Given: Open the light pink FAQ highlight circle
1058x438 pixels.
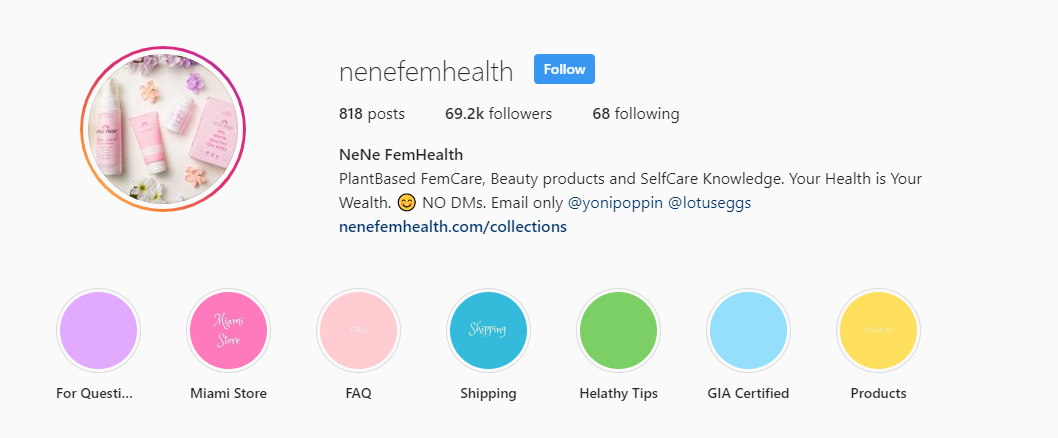Looking at the screenshot, I should pyautogui.click(x=358, y=330).
